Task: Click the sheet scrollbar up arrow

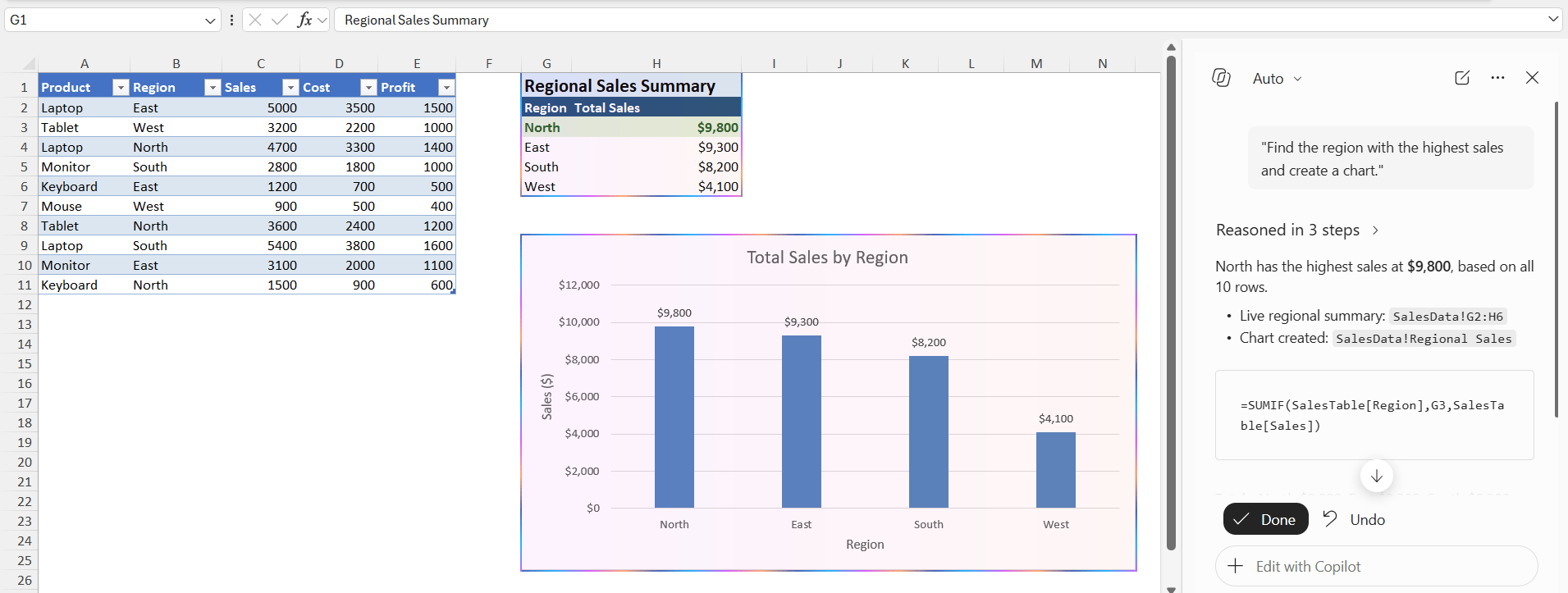Action: (1171, 47)
